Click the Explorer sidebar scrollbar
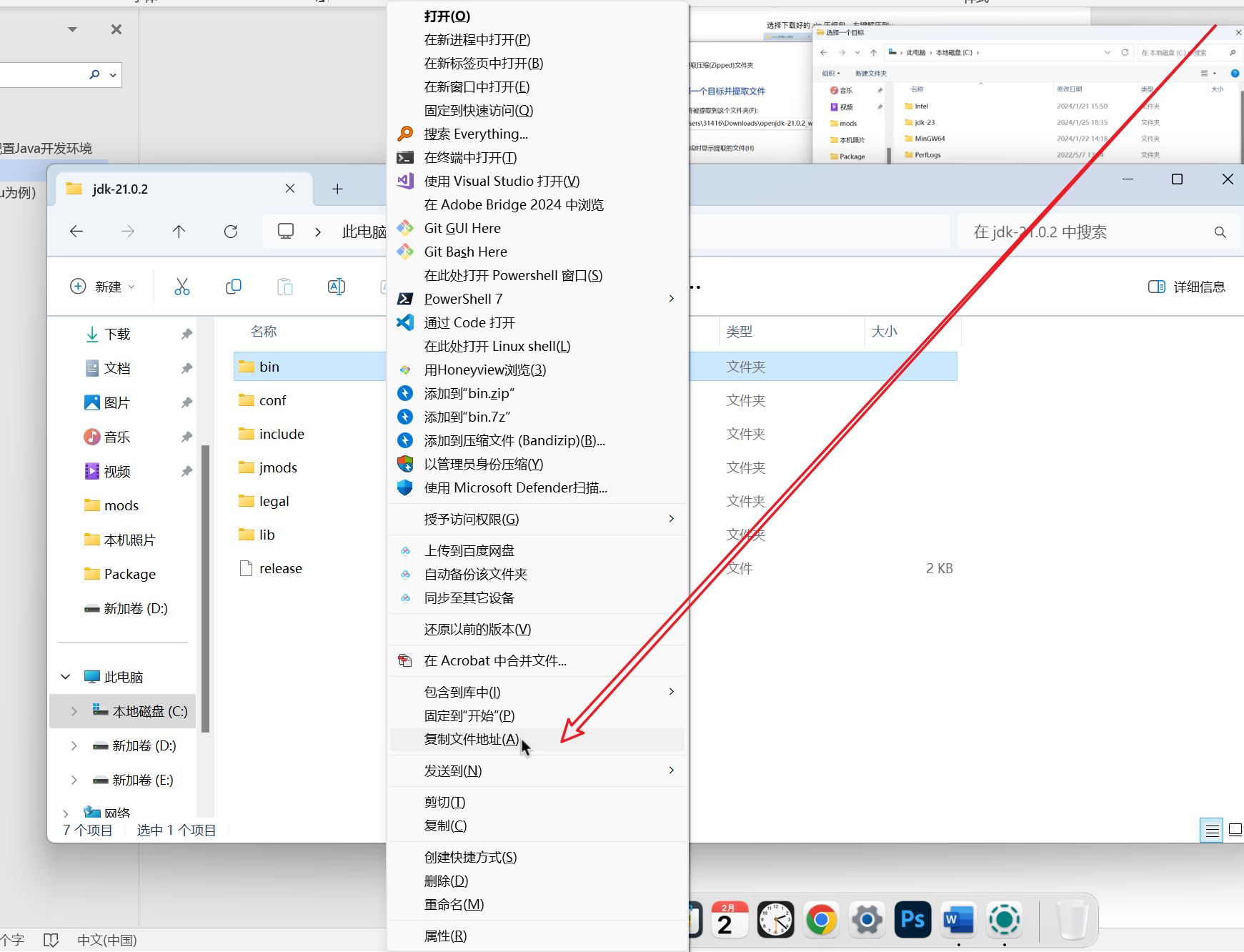This screenshot has width=1244, height=952. tap(206, 588)
